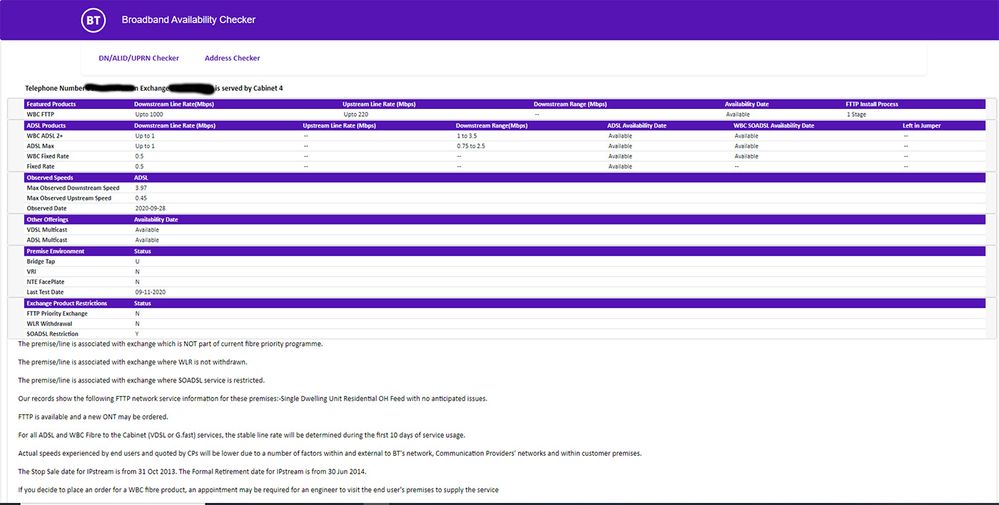The image size is (999, 505).
Task: Click the ADSL Max row label
Action: point(40,146)
